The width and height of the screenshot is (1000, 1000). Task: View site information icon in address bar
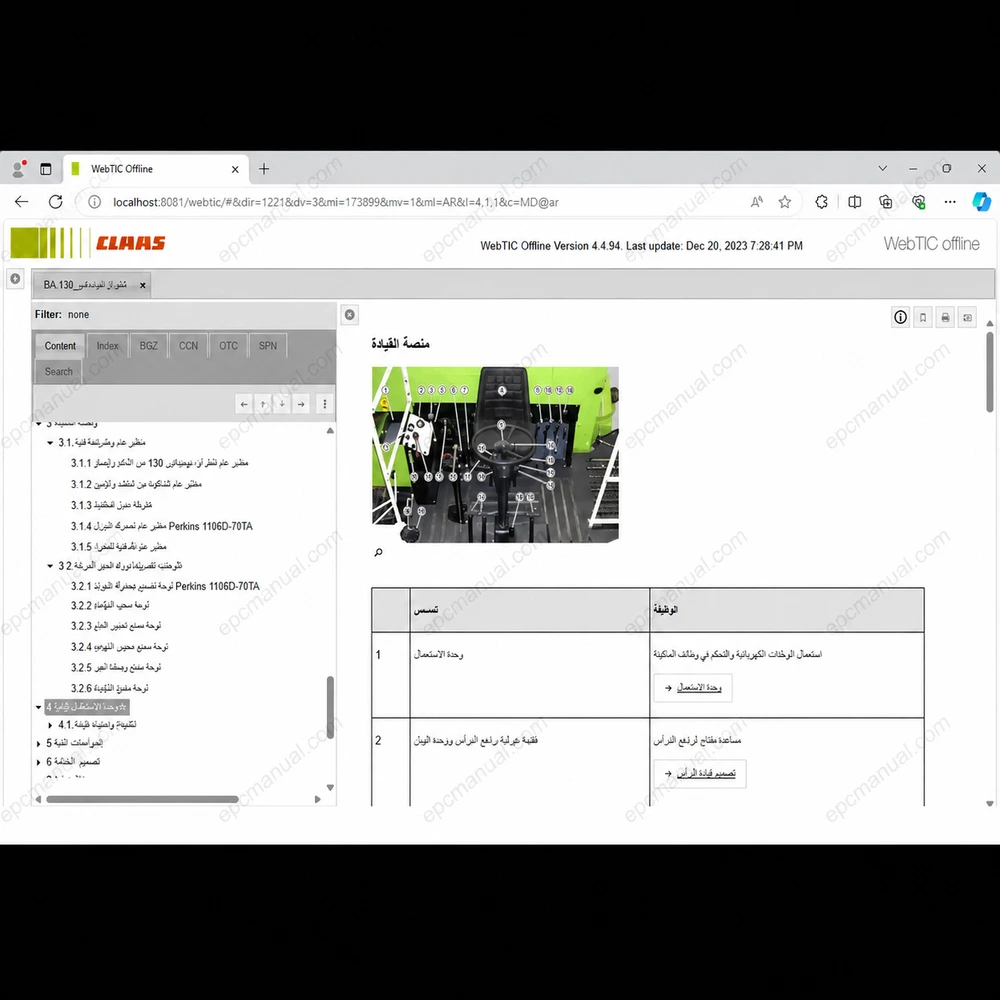point(94,202)
